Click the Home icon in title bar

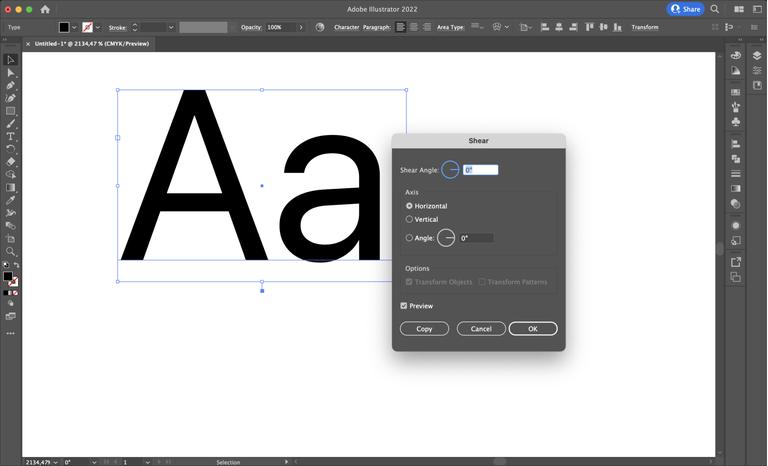(44, 9)
